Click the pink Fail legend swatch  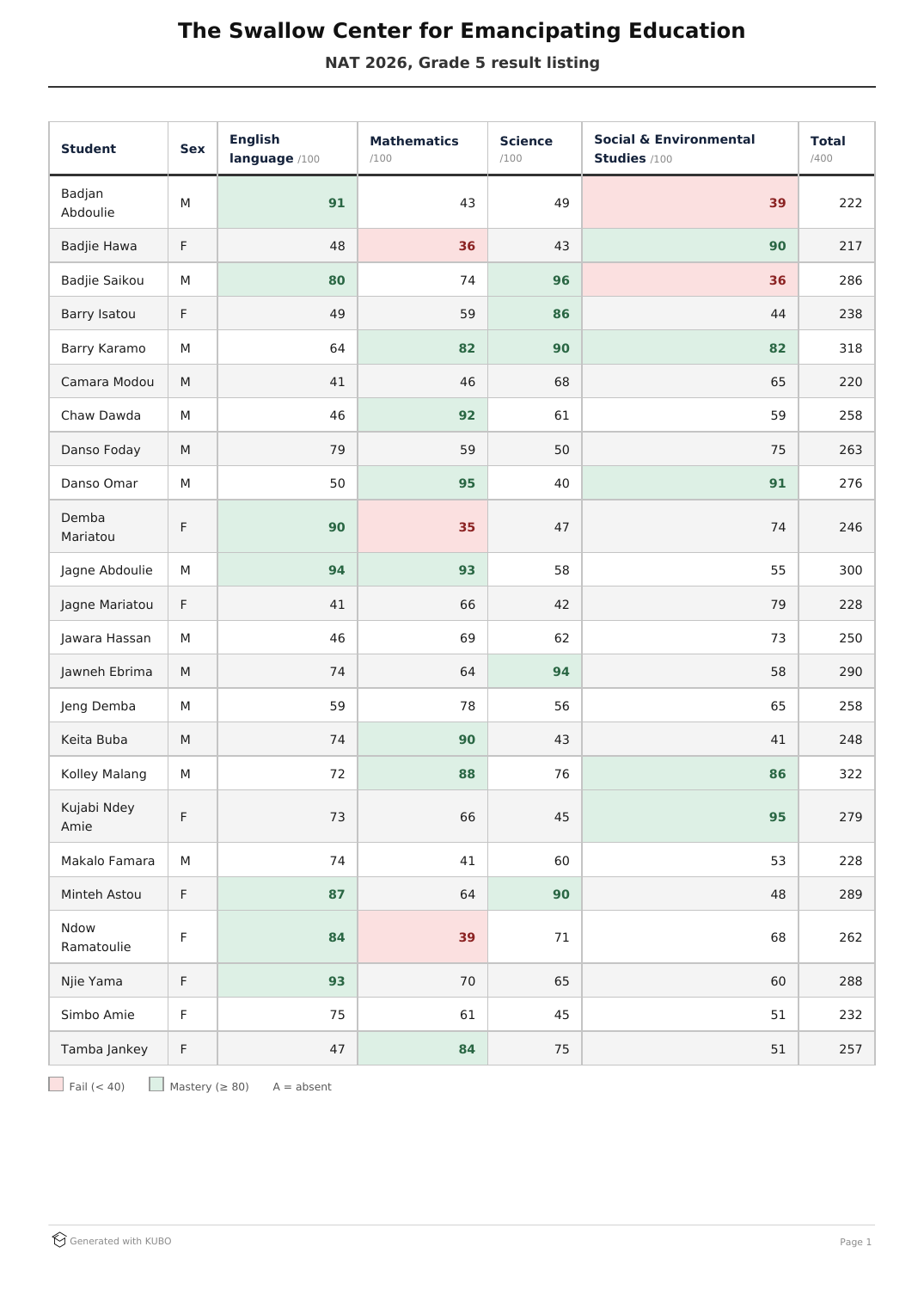pos(56,1084)
